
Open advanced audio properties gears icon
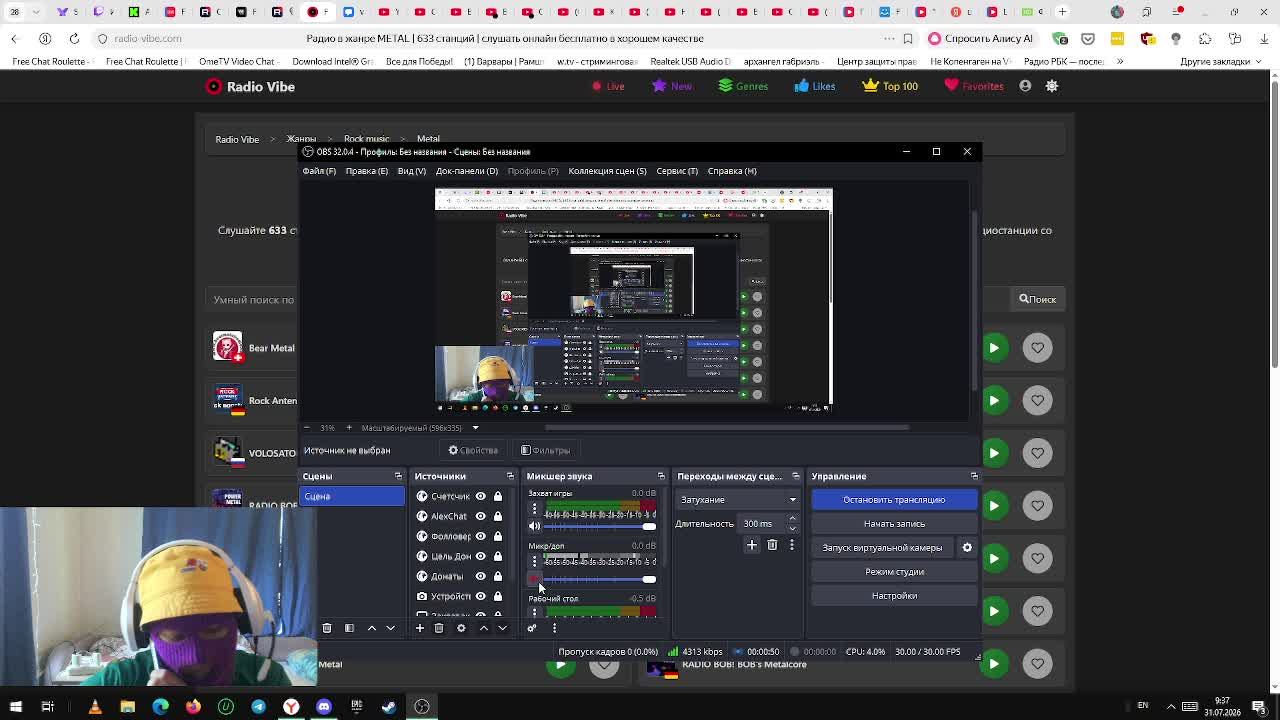click(532, 628)
